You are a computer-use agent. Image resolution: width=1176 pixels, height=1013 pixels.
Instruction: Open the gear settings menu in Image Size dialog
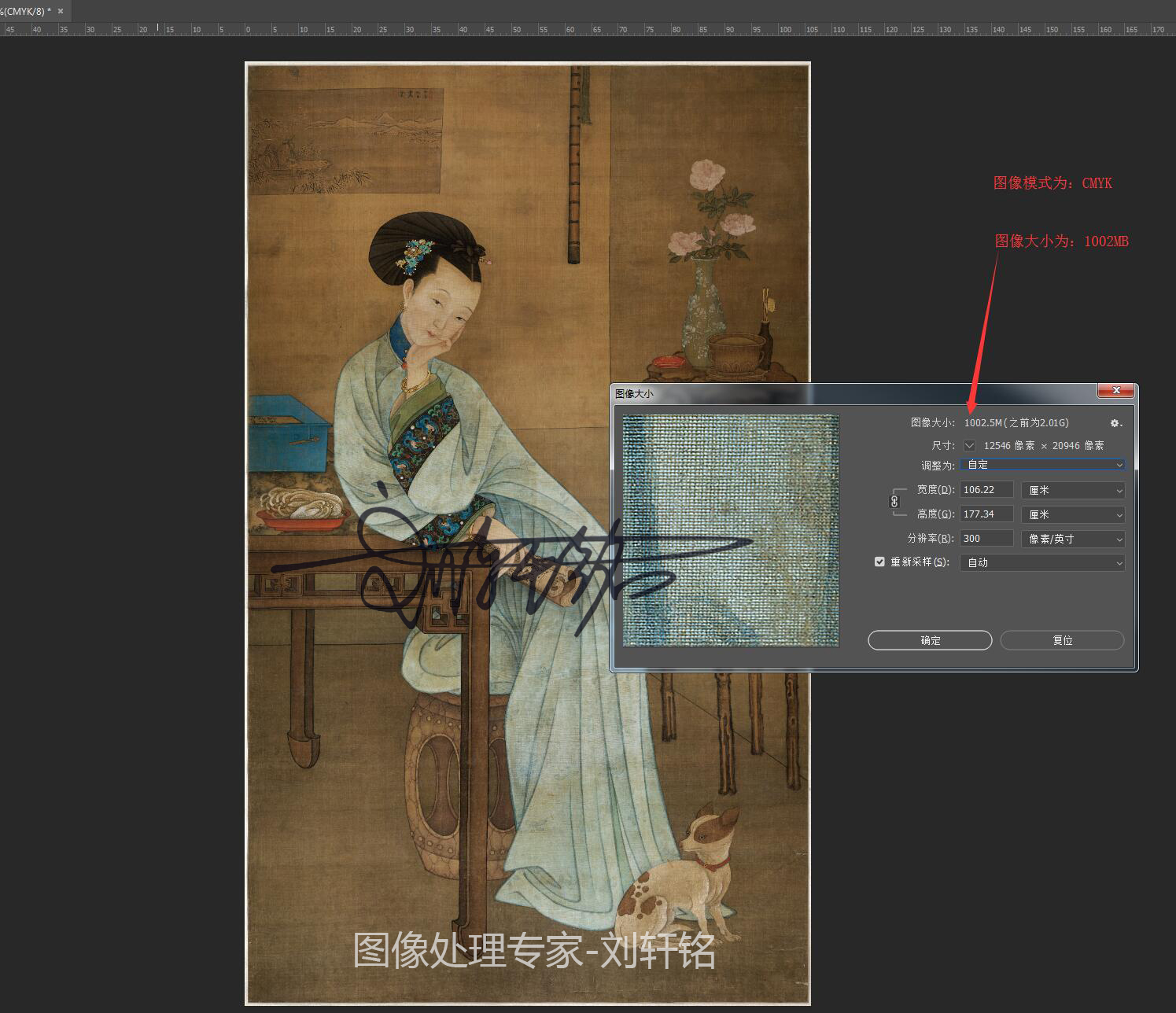pyautogui.click(x=1115, y=423)
